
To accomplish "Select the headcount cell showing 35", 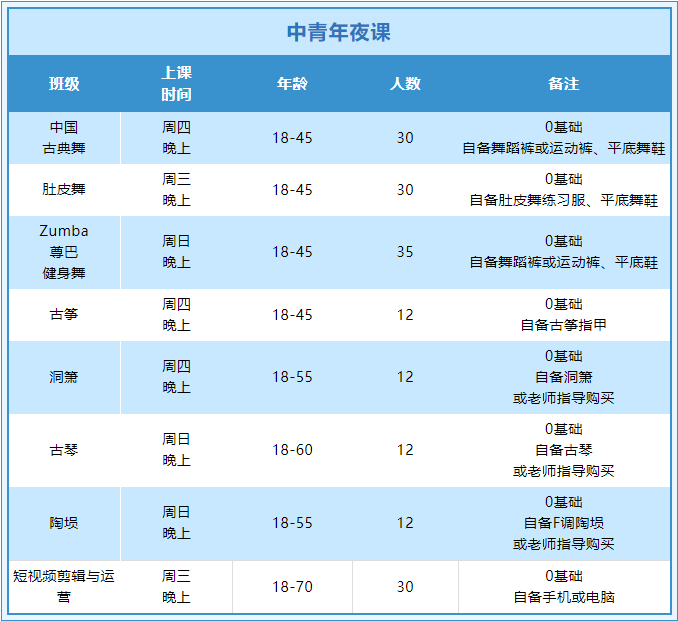I will [404, 252].
